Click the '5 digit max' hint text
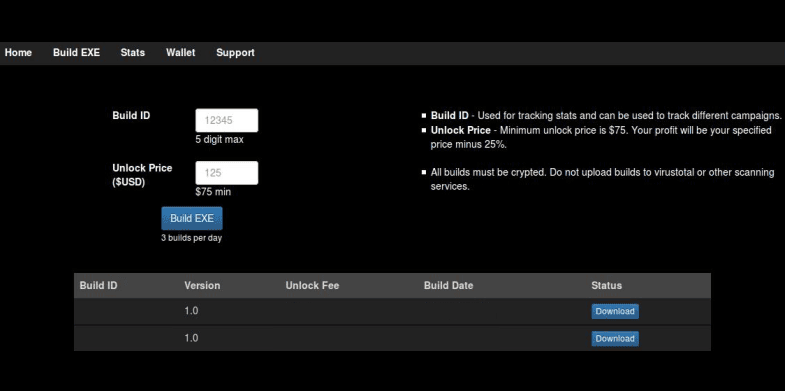 tap(219, 140)
